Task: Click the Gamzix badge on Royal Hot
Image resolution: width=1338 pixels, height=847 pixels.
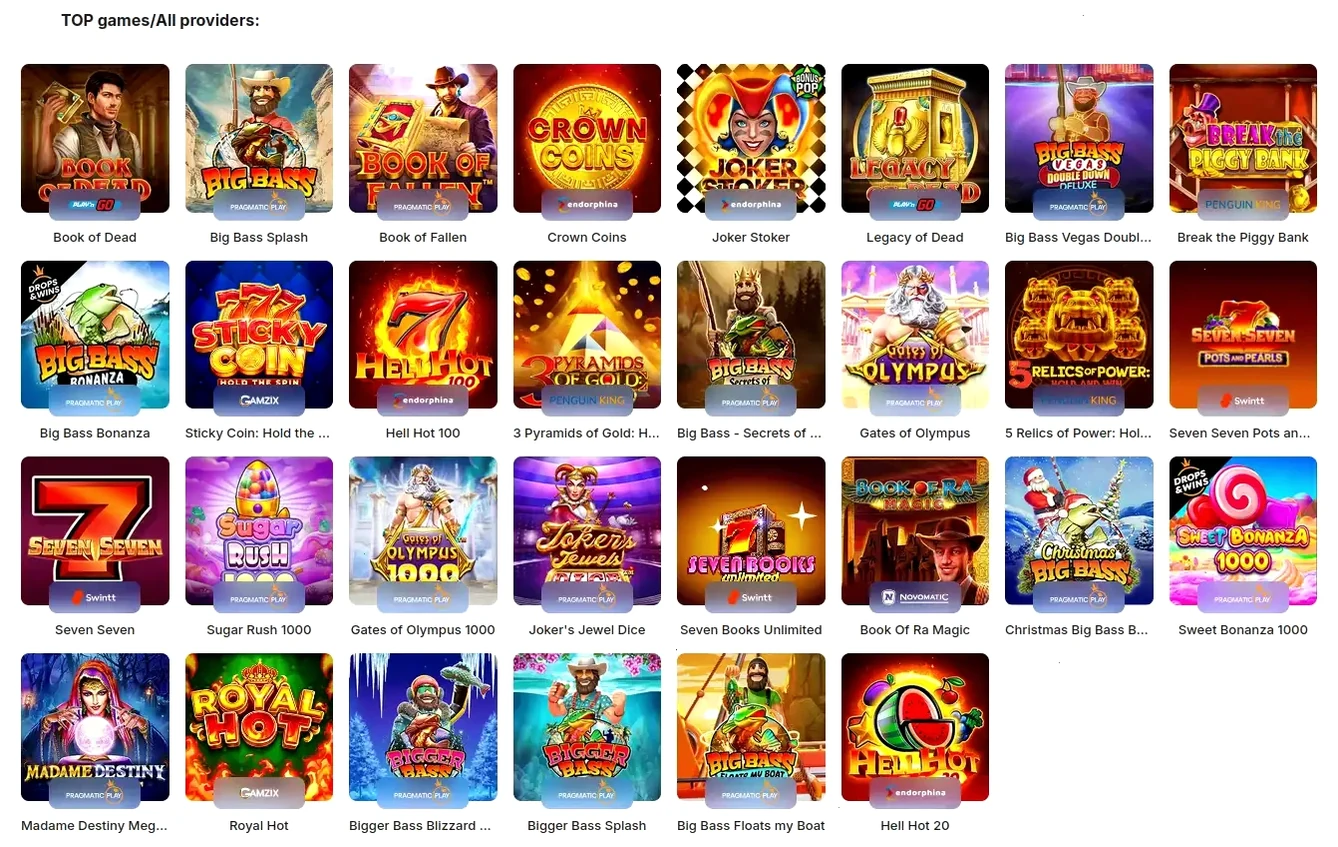Action: pos(259,793)
